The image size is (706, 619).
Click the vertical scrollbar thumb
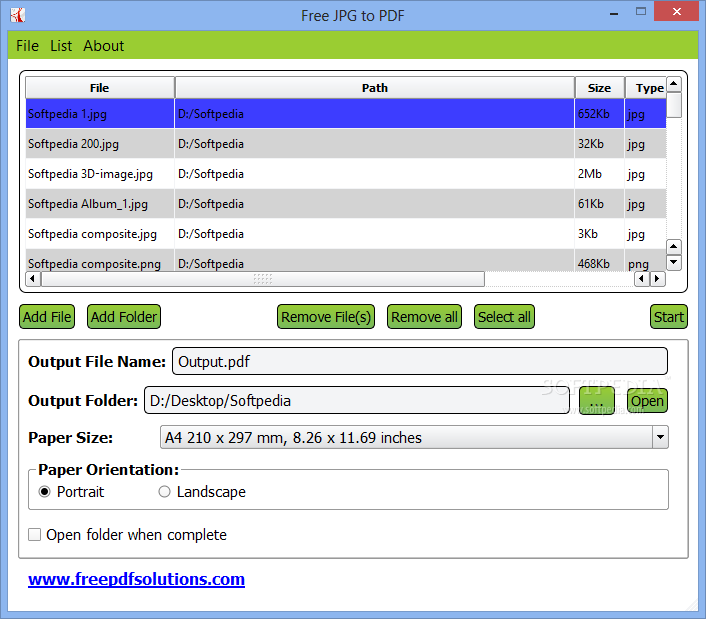tap(674, 105)
